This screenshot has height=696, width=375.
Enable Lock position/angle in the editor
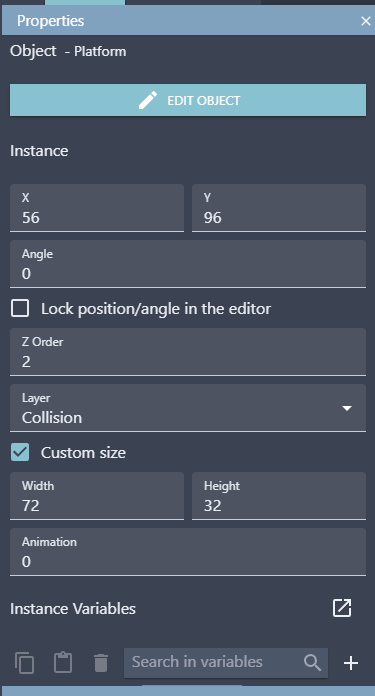click(20, 308)
